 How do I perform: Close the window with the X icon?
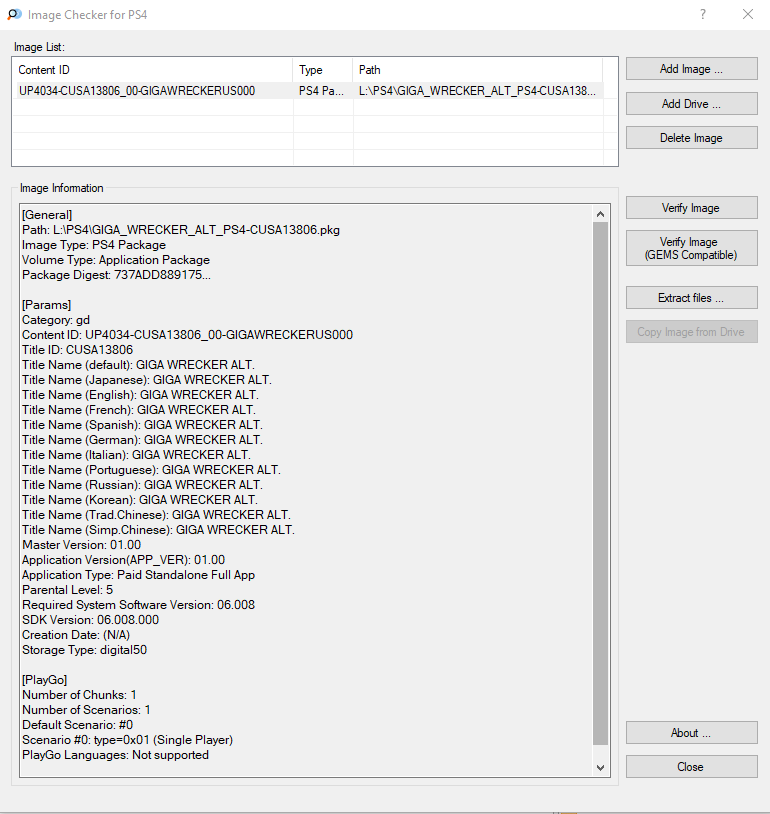pos(748,15)
